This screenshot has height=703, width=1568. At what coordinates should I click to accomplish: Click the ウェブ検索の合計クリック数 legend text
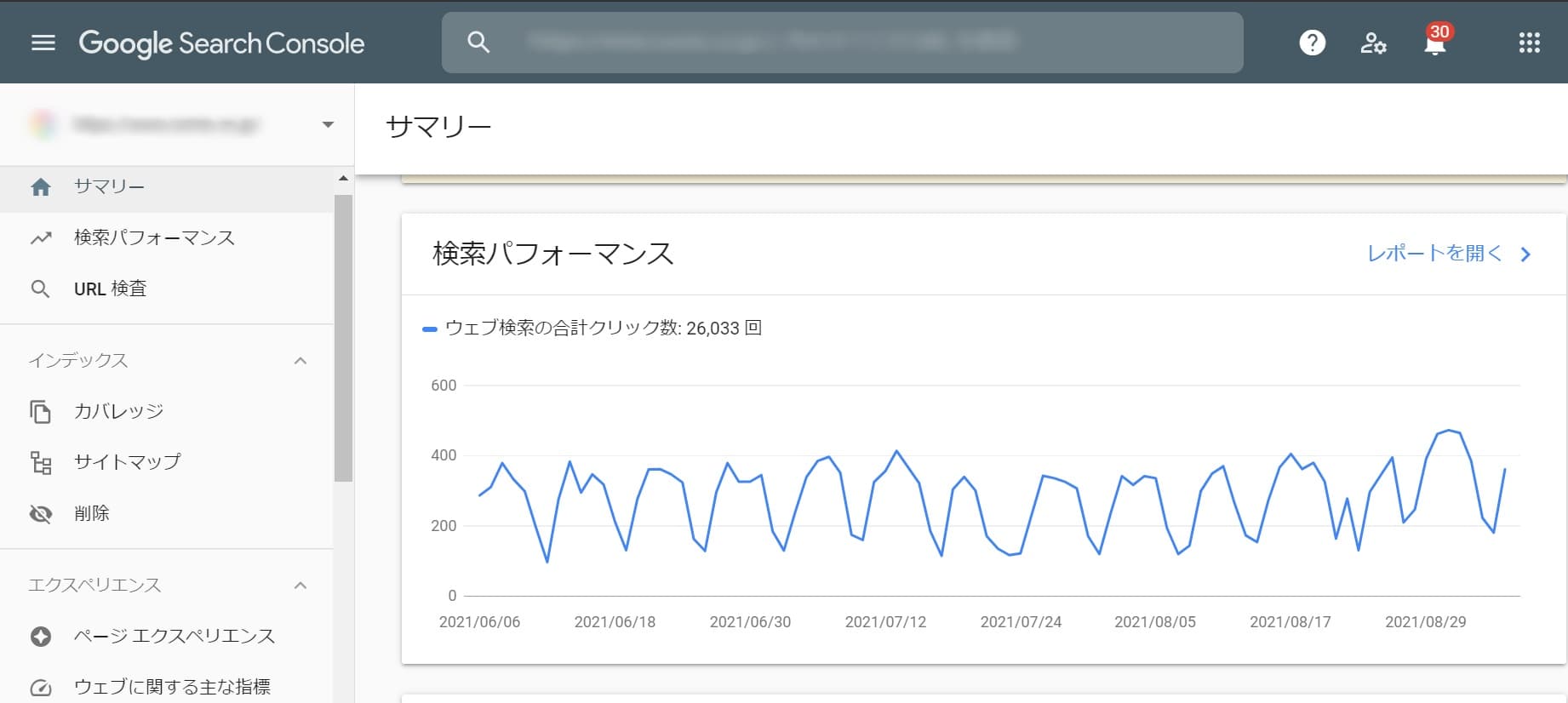[604, 328]
